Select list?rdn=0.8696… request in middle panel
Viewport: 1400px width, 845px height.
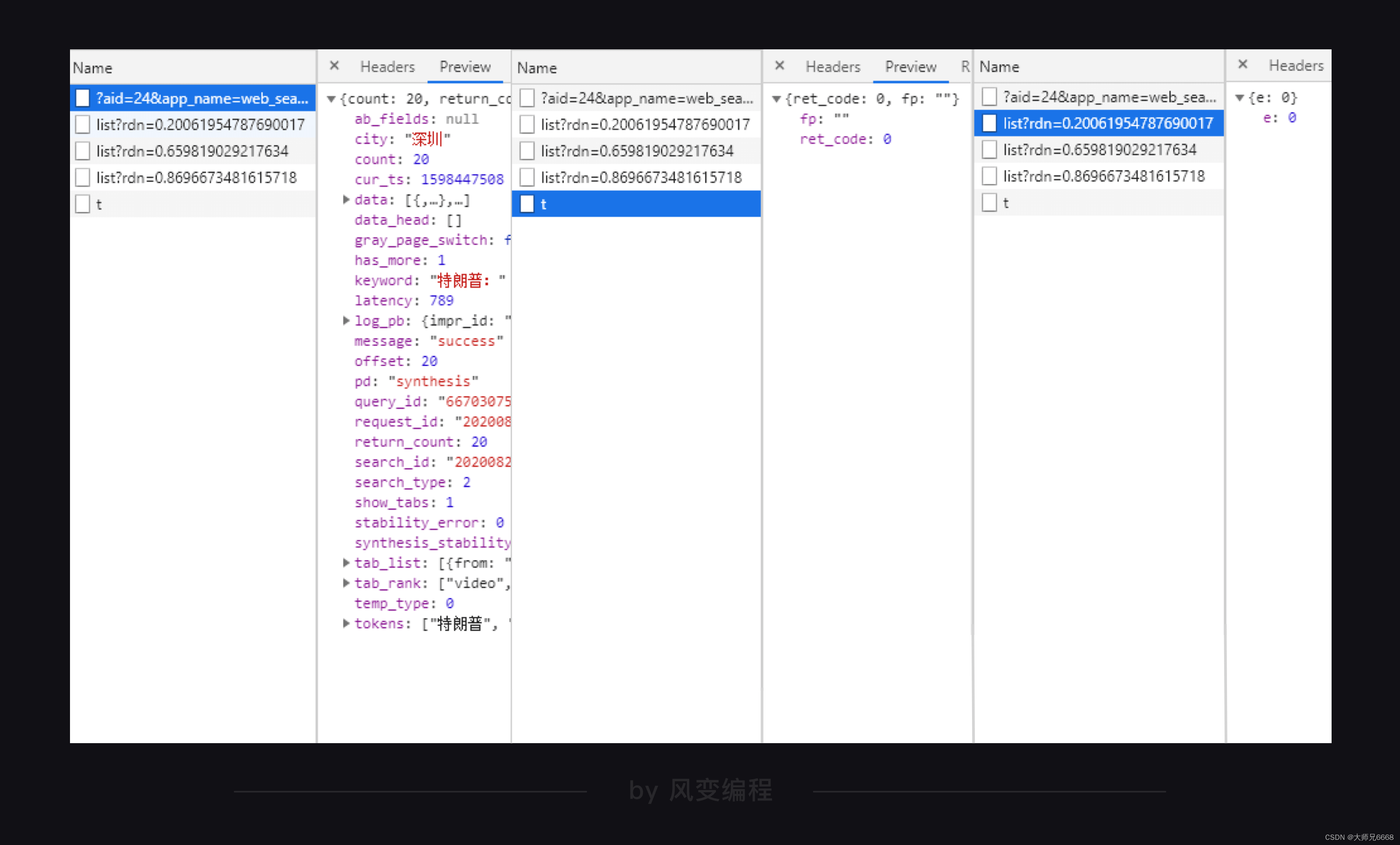click(636, 178)
